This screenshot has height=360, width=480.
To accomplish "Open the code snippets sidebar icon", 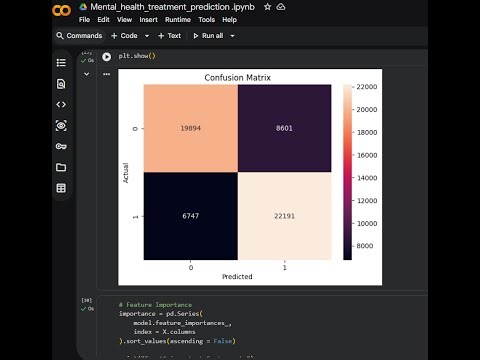I will click(61, 105).
